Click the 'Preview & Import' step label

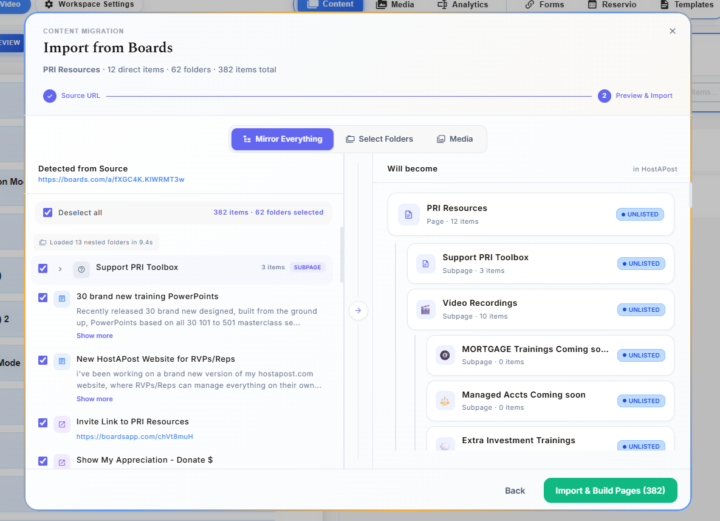coord(644,95)
